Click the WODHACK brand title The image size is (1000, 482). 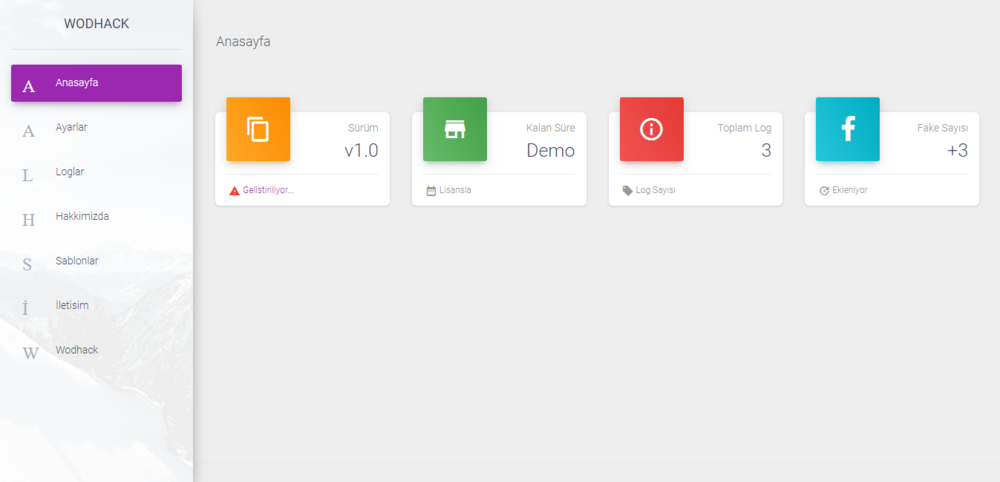pyautogui.click(x=96, y=24)
